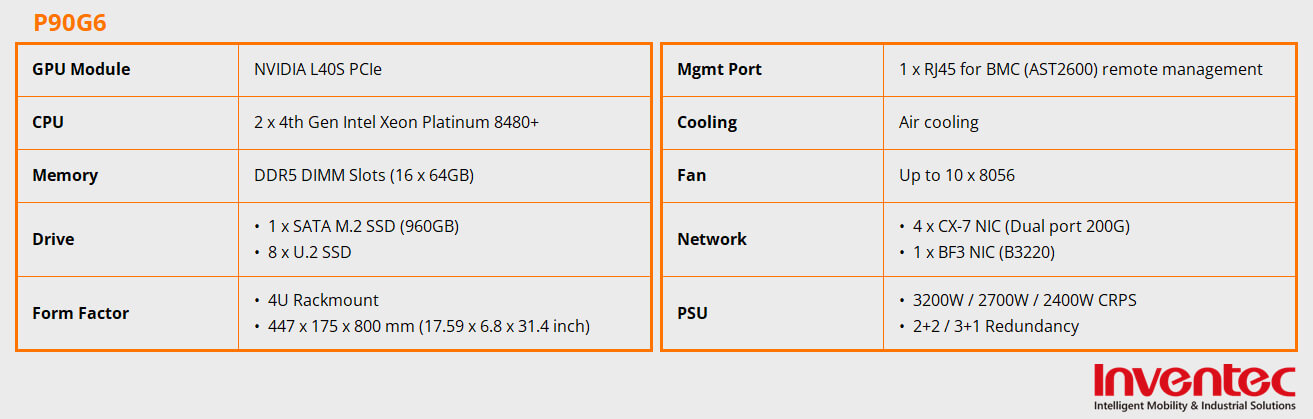Click the Up to 10 x 8056 value
The height and width of the screenshot is (419, 1313).
pyautogui.click(x=956, y=176)
